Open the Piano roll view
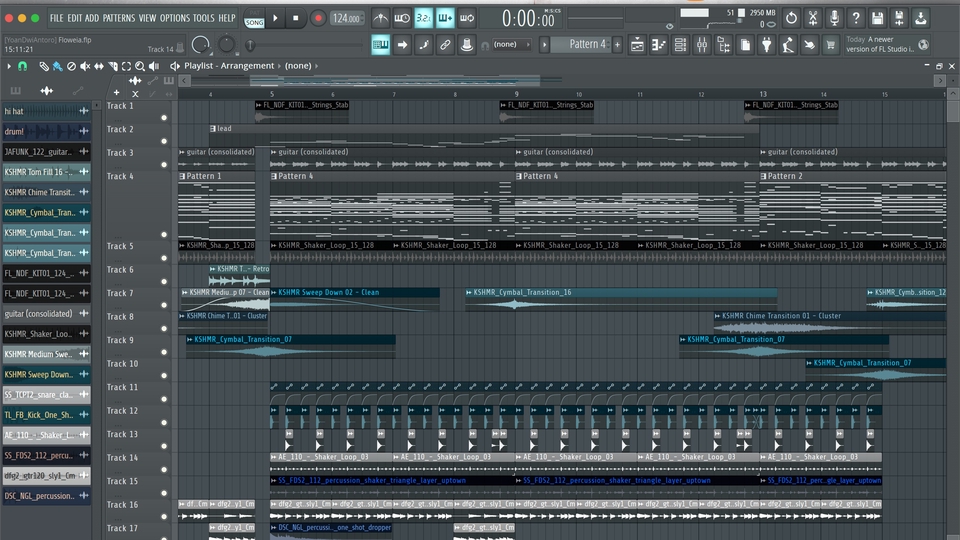The width and height of the screenshot is (960, 540). tap(659, 45)
